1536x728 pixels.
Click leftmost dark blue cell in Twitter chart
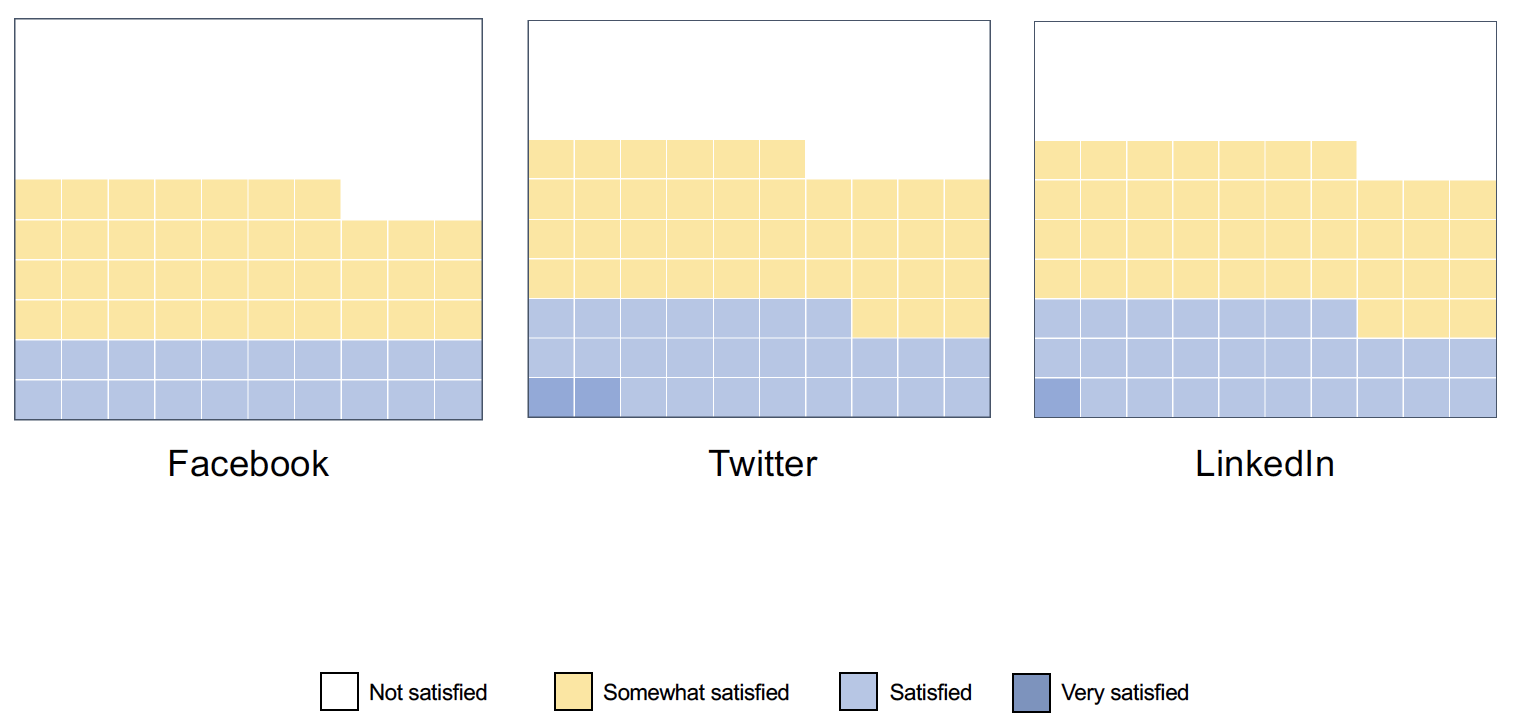point(551,397)
